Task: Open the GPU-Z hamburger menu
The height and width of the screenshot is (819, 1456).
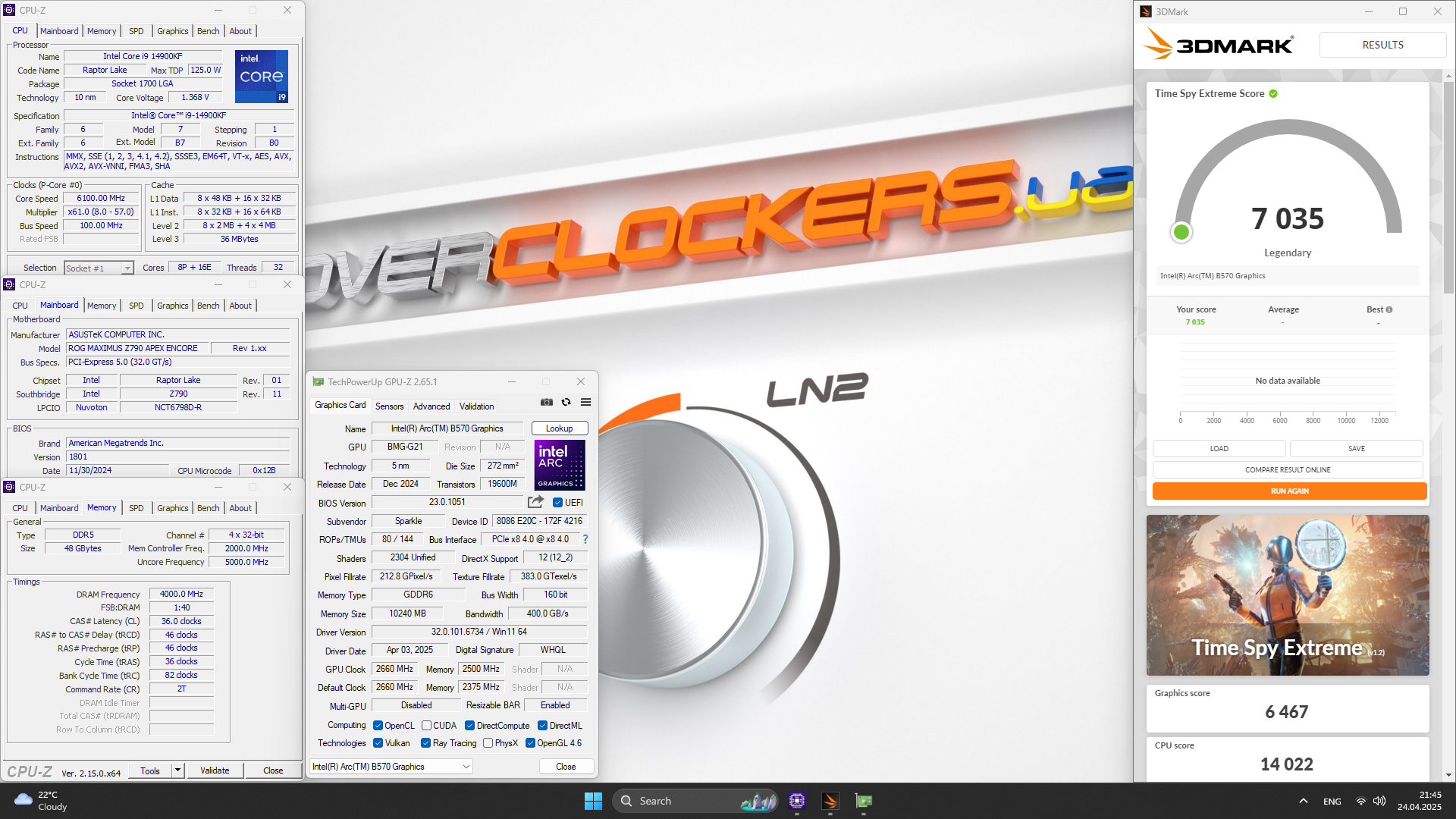Action: [585, 402]
